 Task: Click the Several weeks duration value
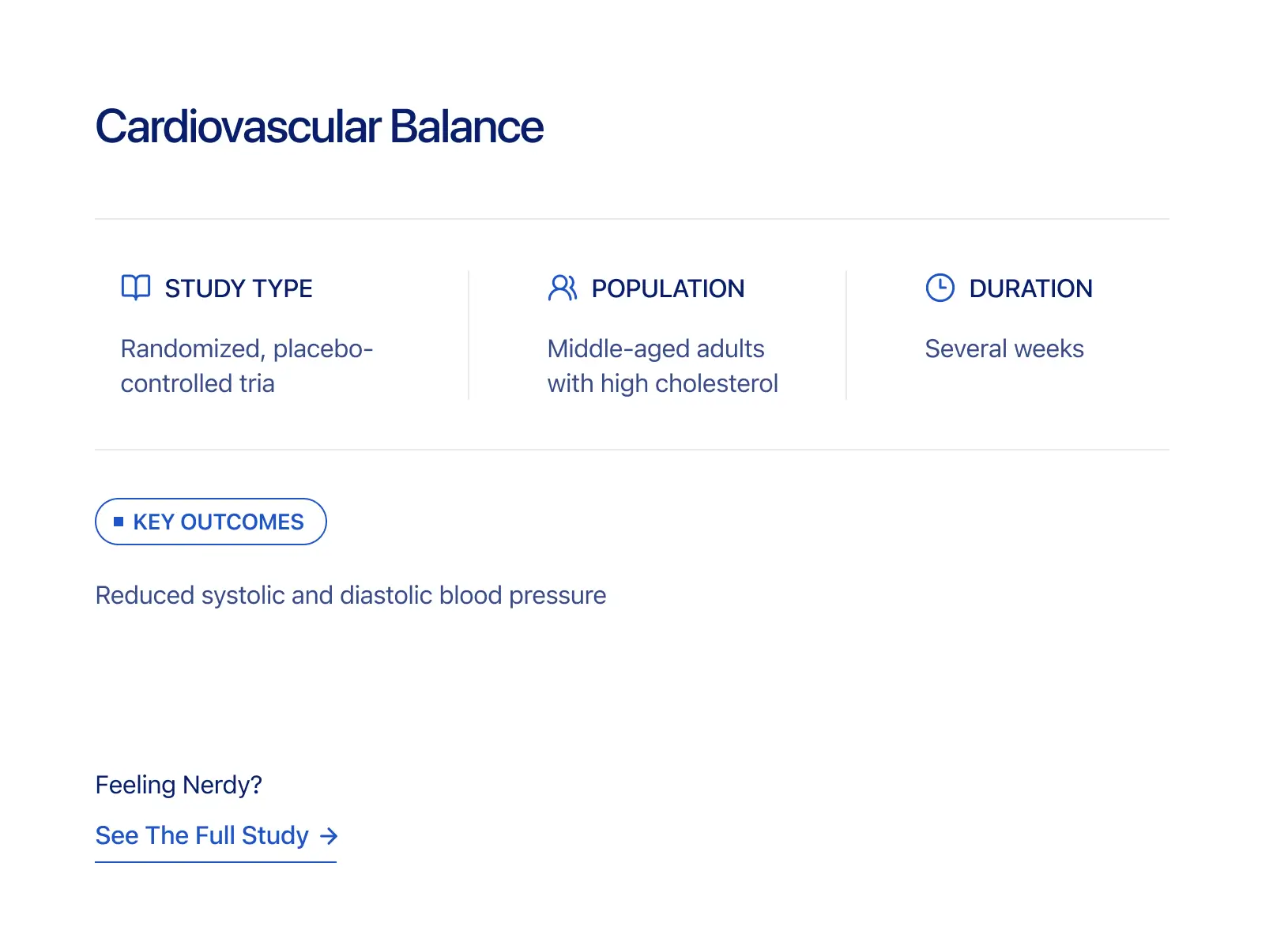(1004, 349)
